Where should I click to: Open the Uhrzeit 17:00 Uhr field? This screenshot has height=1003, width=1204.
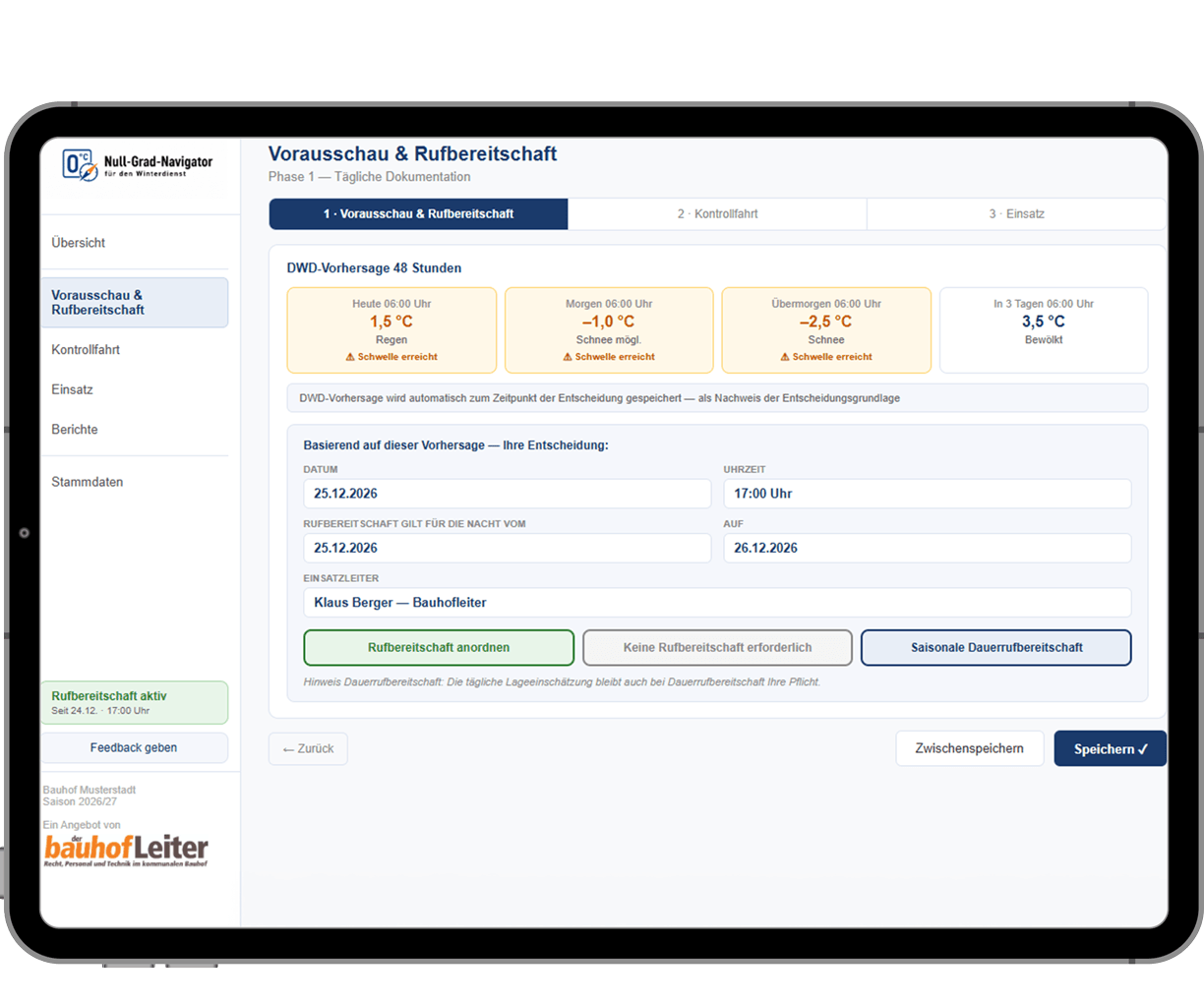928,494
